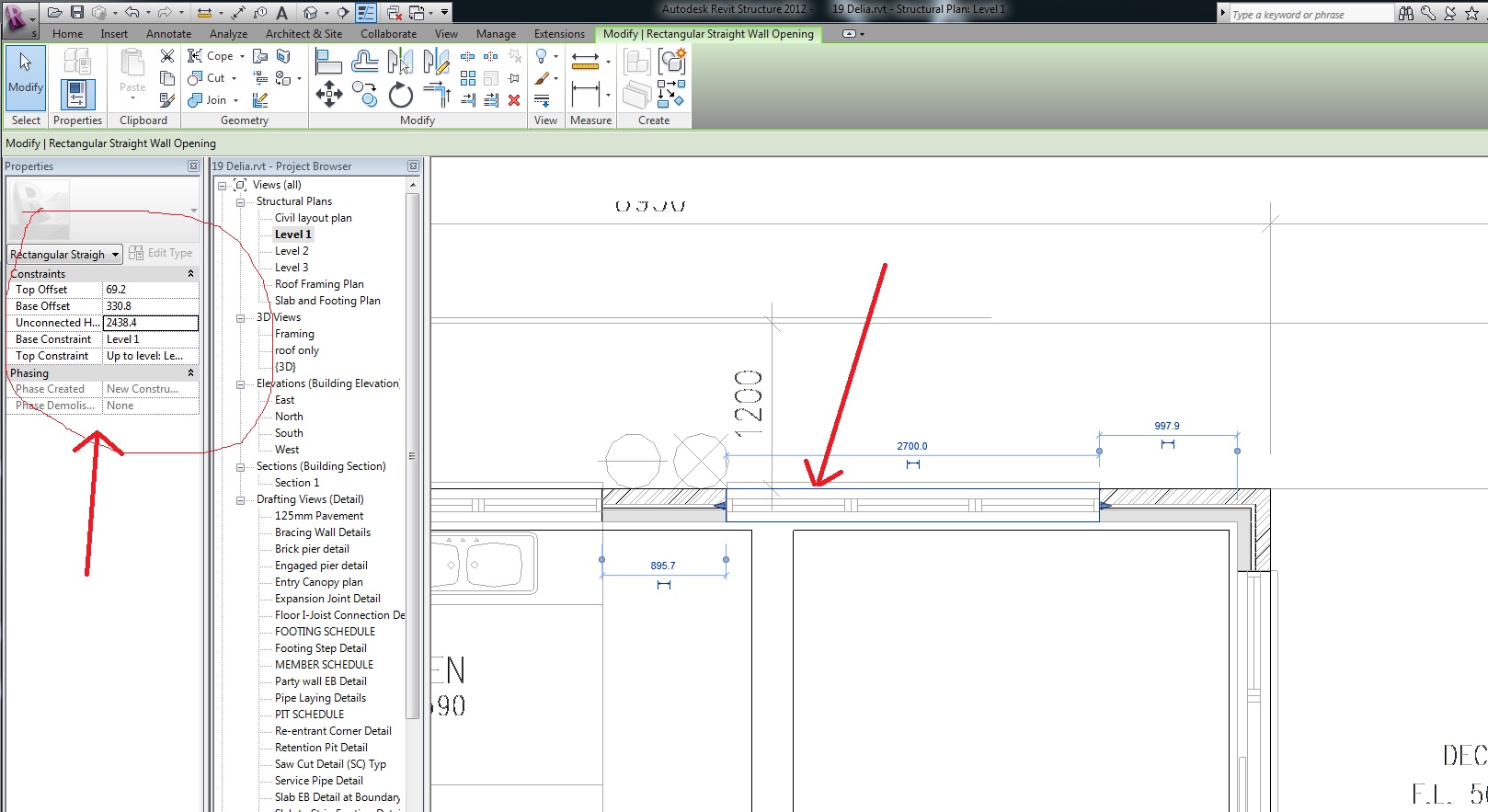Click the Unconnected Height value field

[150, 323]
